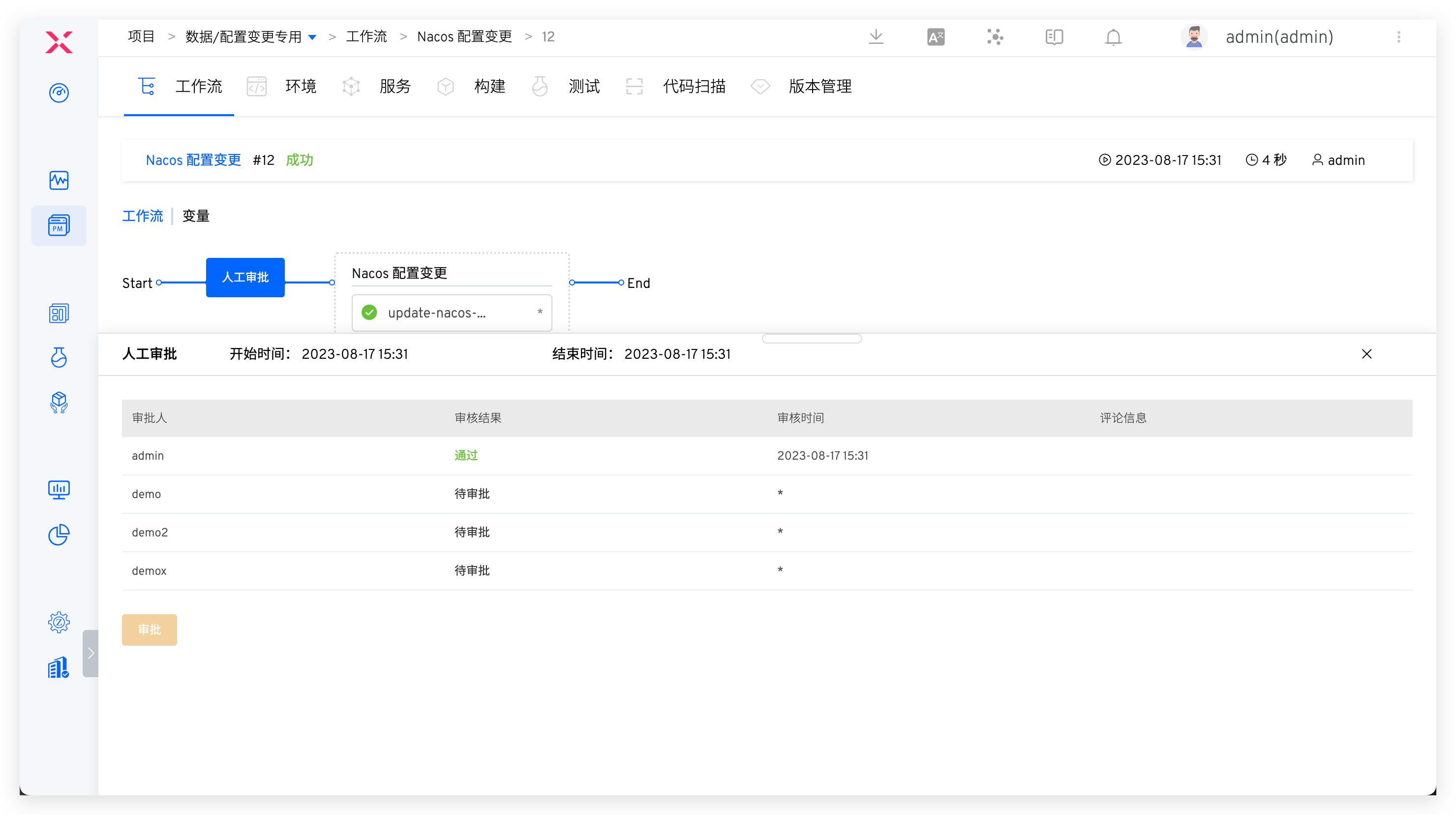Open the vertical dots menu top right
Viewport: 1456px width, 815px height.
(1398, 37)
